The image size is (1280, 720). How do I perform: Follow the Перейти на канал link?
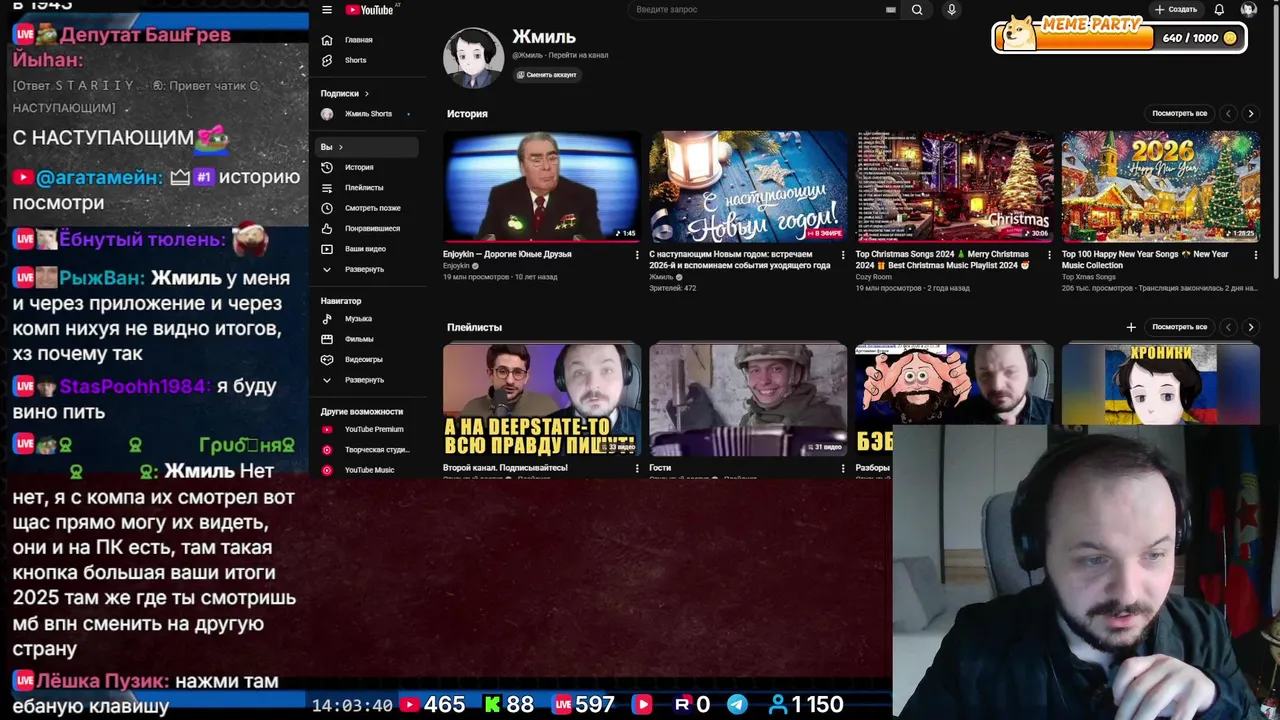tap(578, 55)
